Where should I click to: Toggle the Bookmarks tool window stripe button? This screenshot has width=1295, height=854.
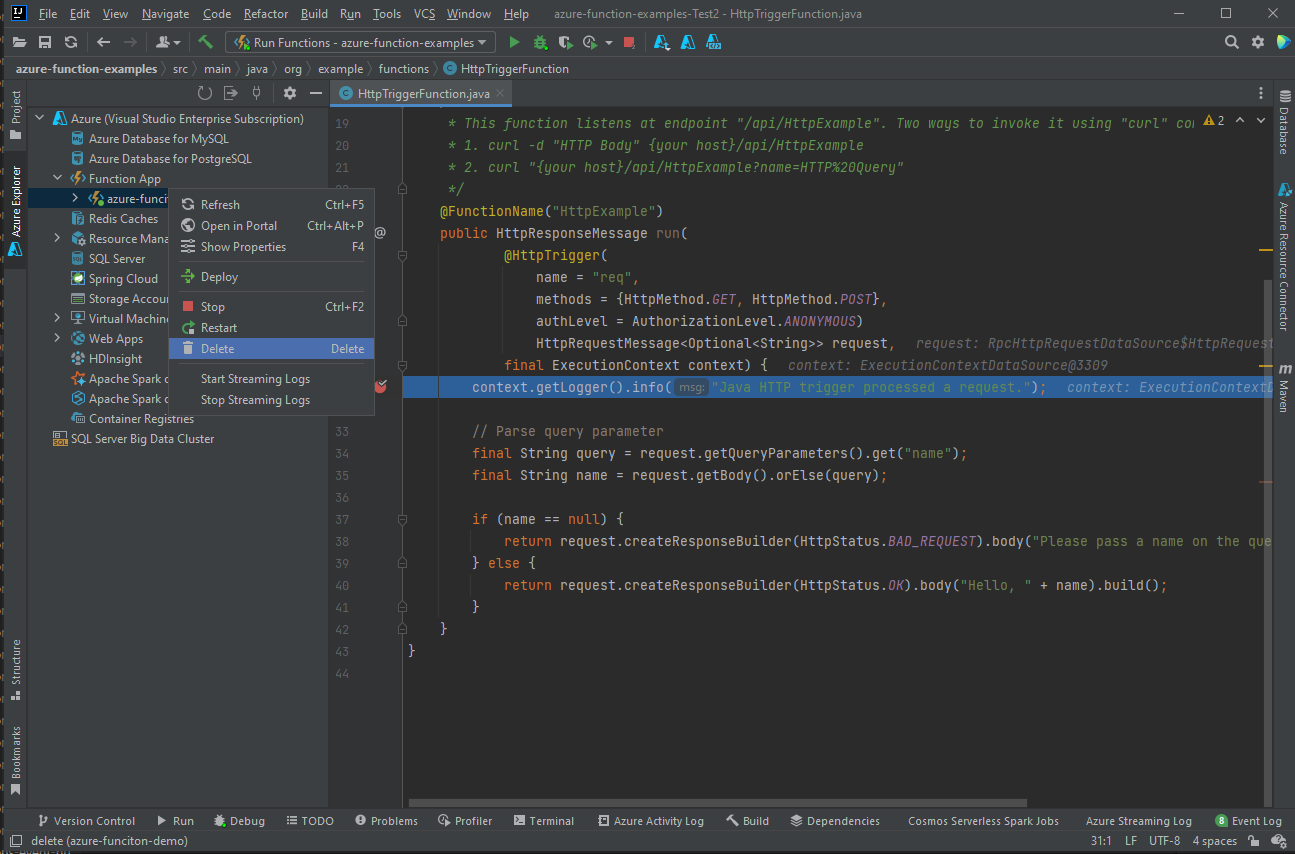click(x=15, y=760)
